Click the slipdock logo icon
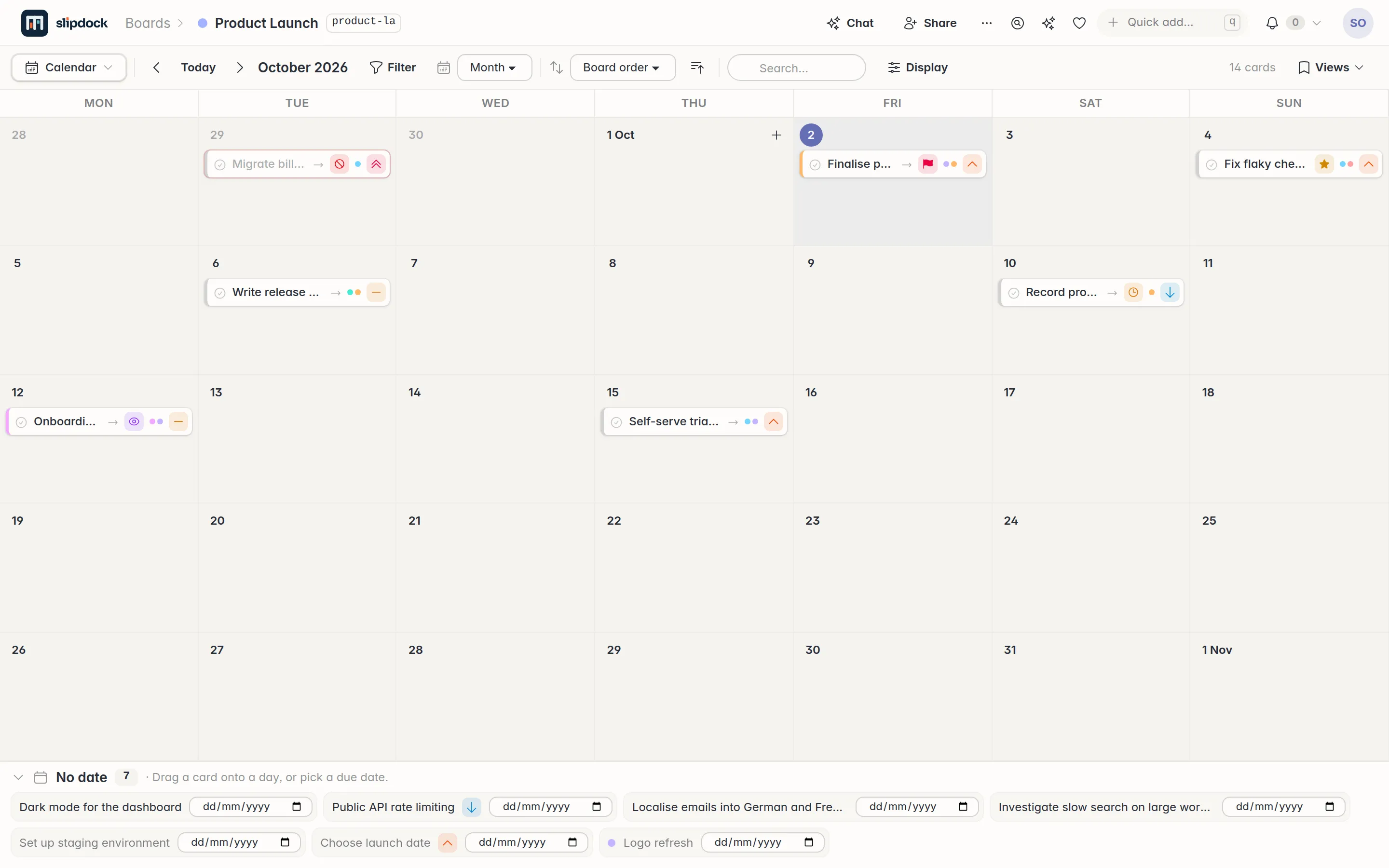Screen dimensions: 1389x868 tap(34, 23)
